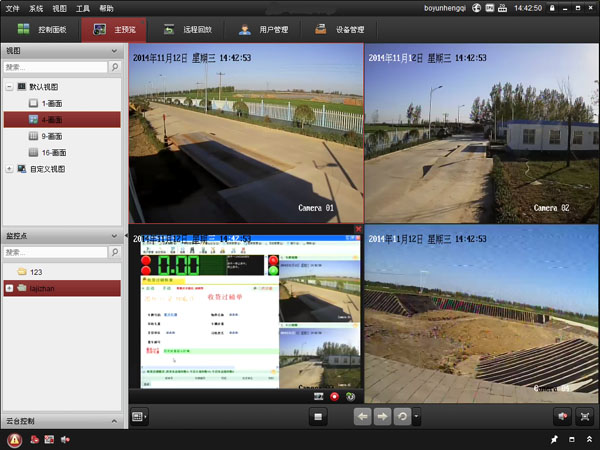Select the 9-画面 layout

tap(51, 136)
